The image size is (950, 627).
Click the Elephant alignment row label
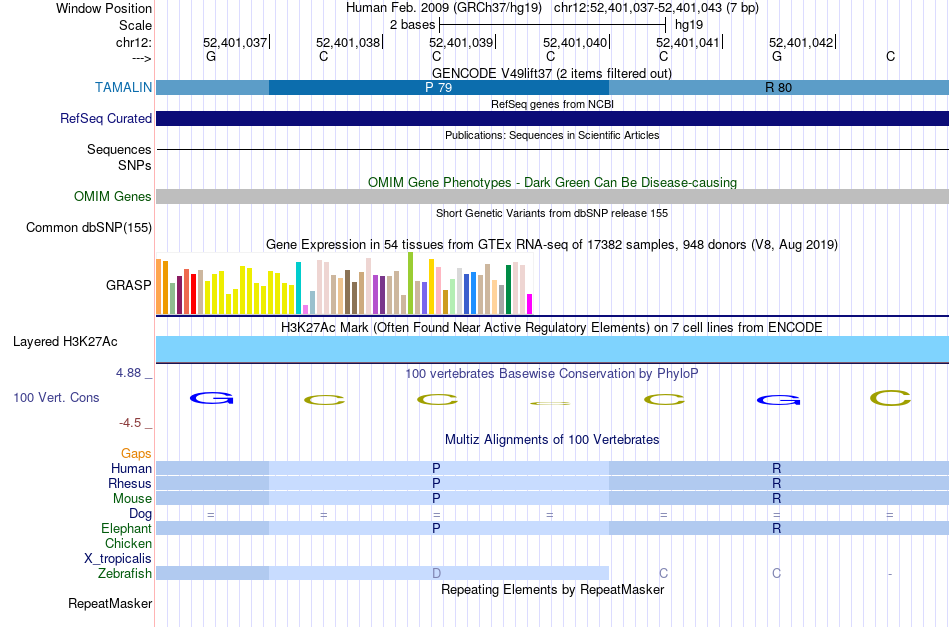coord(126,528)
